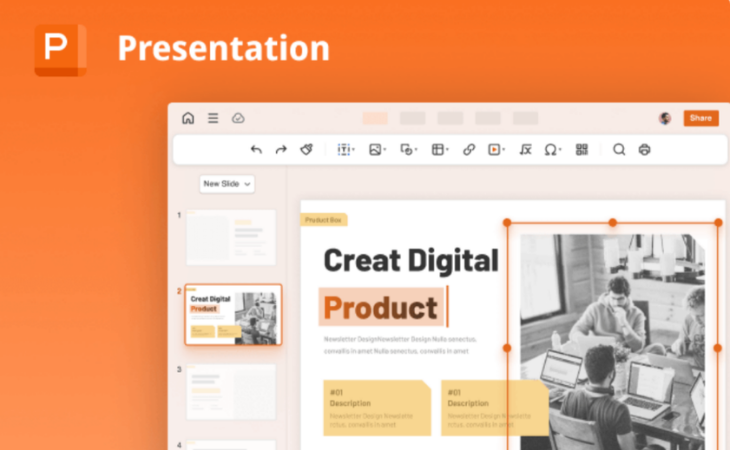Go to the Home icon
The image size is (730, 450).
coord(188,118)
